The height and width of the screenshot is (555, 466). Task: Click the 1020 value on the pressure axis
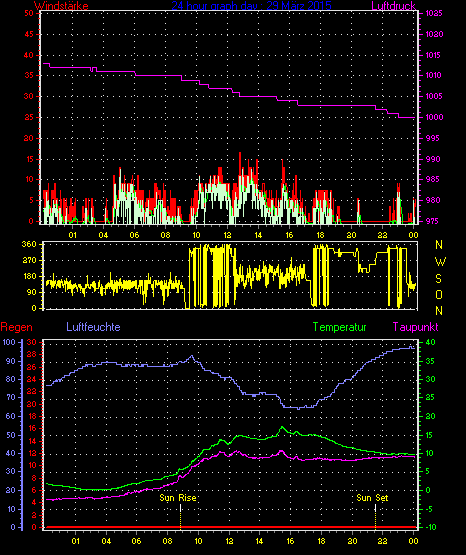tap(434, 34)
